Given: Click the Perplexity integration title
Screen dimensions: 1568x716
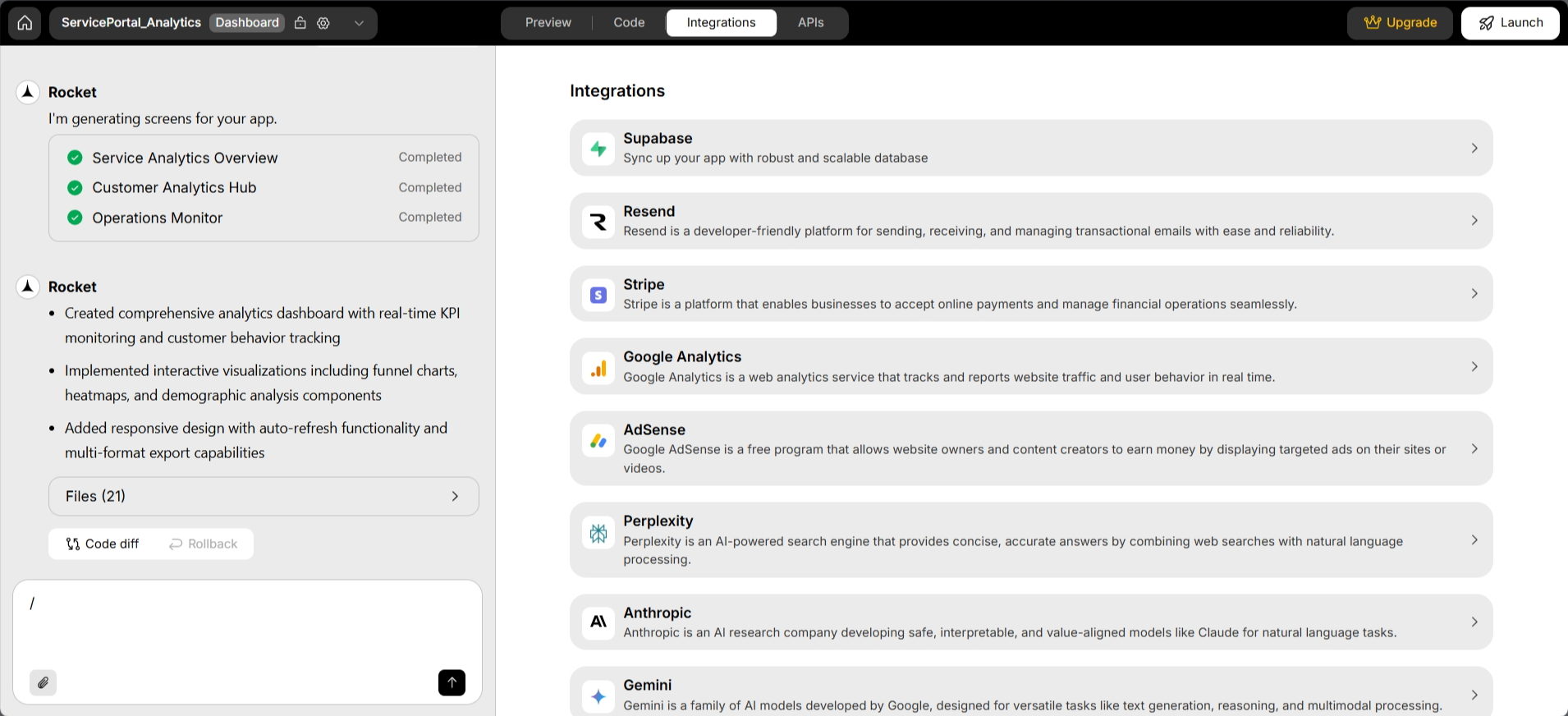Looking at the screenshot, I should 658,521.
